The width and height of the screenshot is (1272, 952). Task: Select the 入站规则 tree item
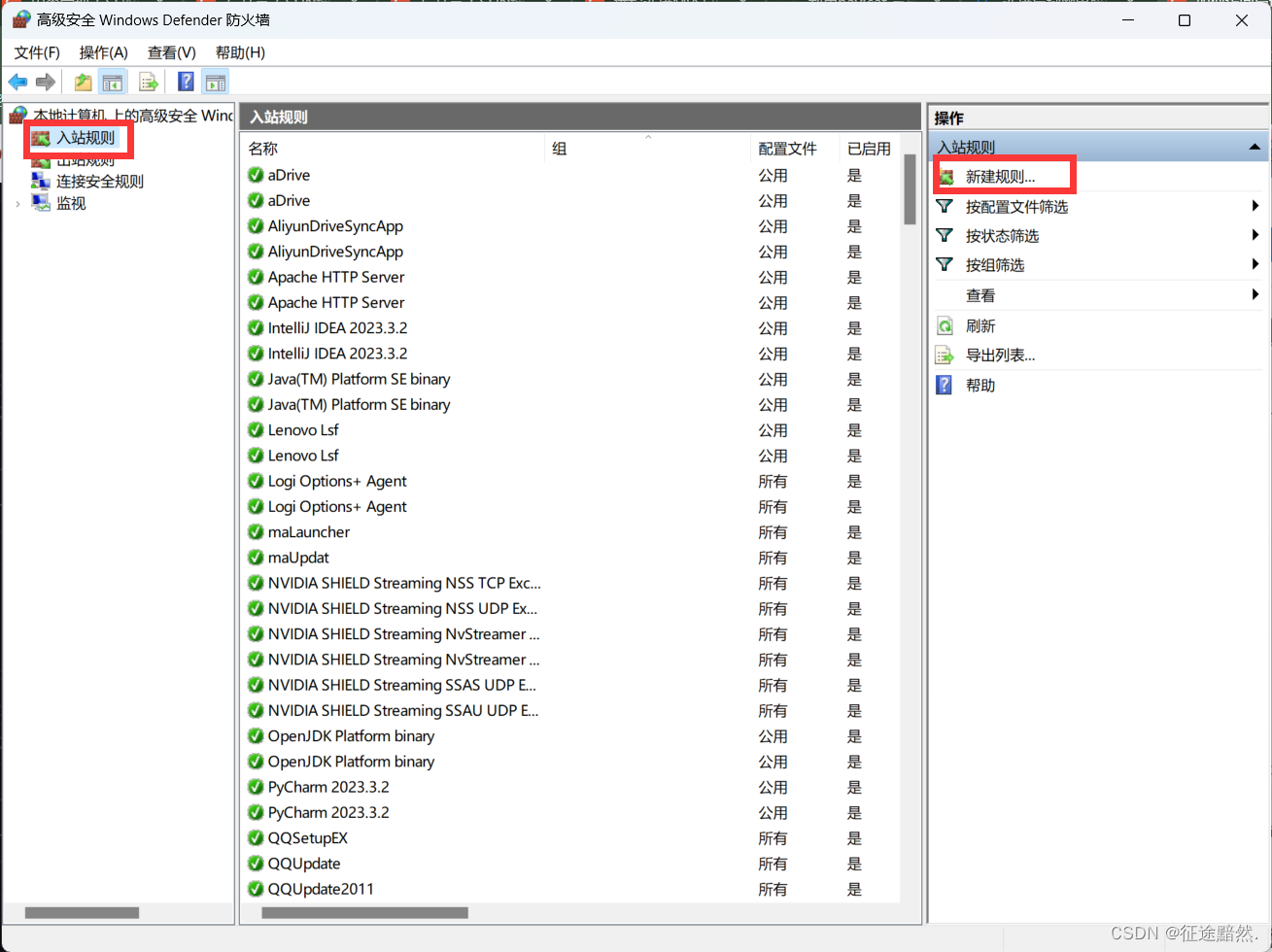click(86, 139)
